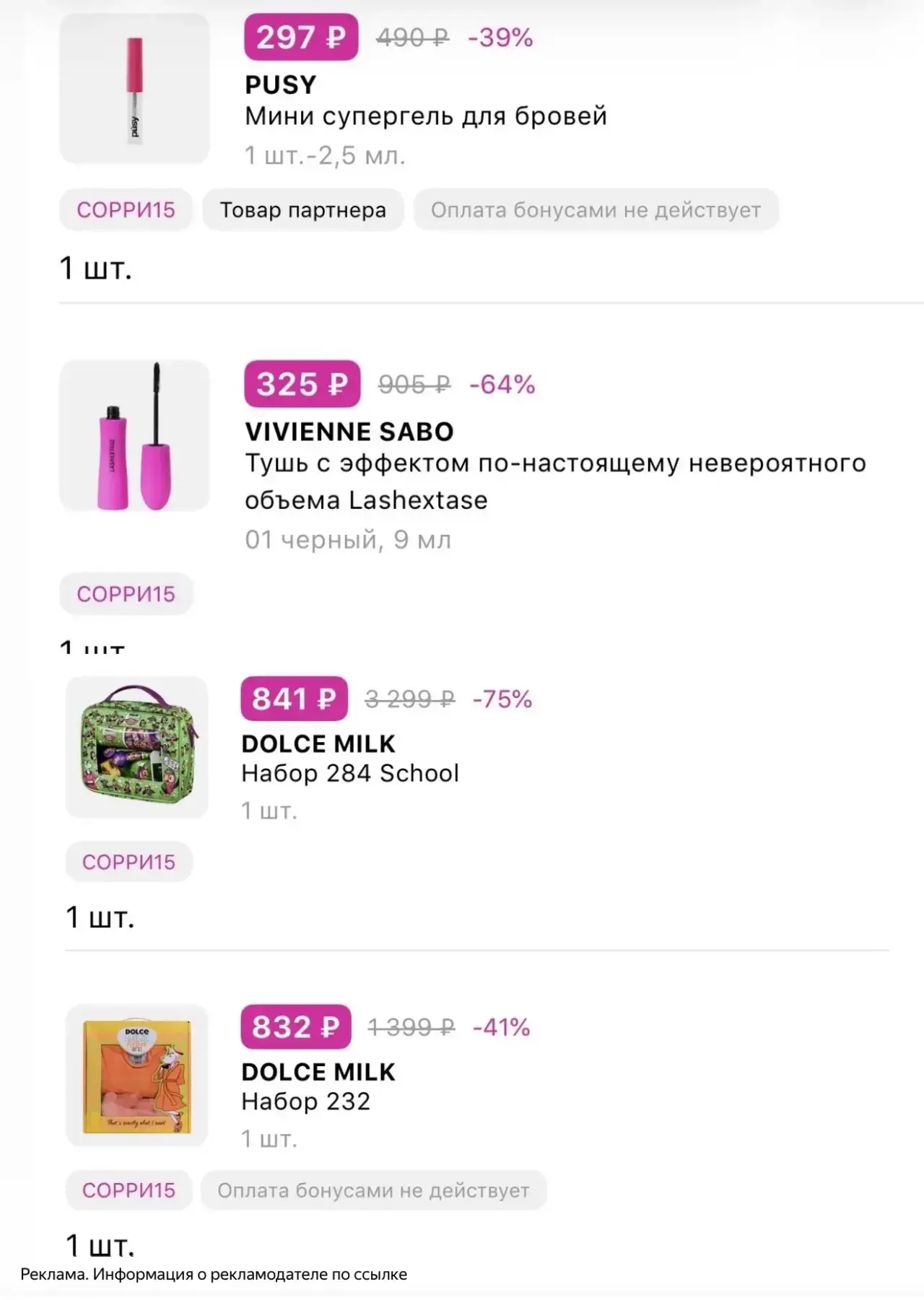Viewport: 924px width, 1300px height.
Task: Open the Lashextase mascara product description
Action: tap(555, 481)
